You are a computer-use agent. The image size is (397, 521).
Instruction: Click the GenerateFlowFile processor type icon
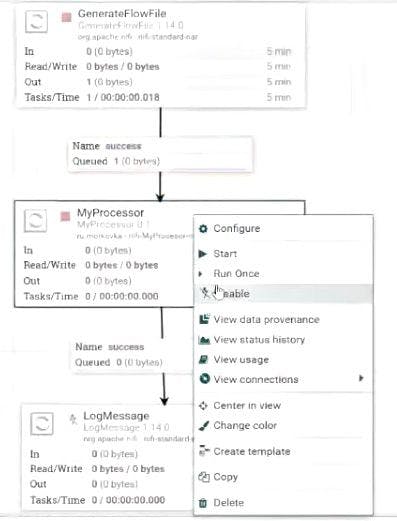(x=36, y=21)
